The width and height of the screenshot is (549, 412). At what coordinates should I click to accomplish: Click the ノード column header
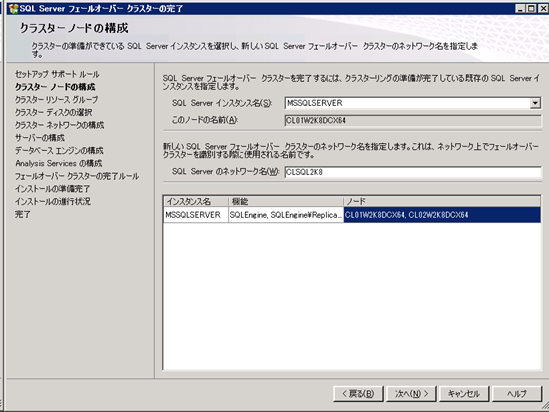(442, 201)
